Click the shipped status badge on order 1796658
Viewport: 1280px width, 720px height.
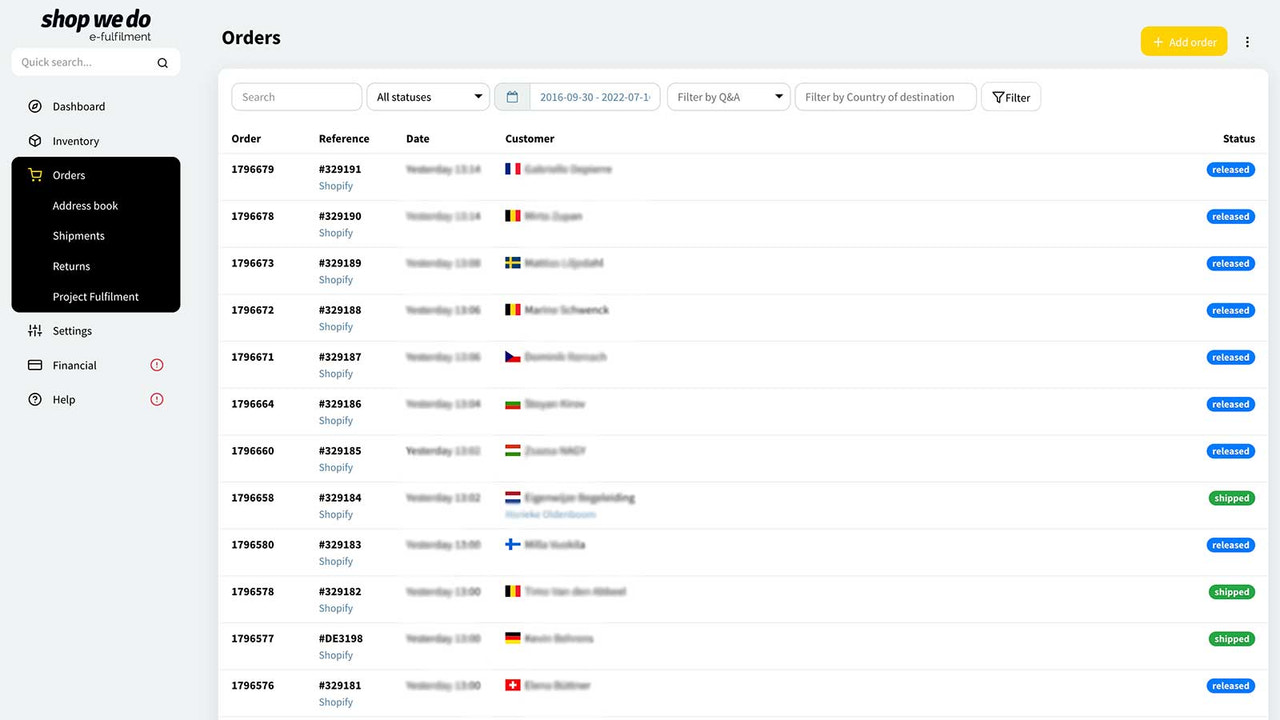1231,497
